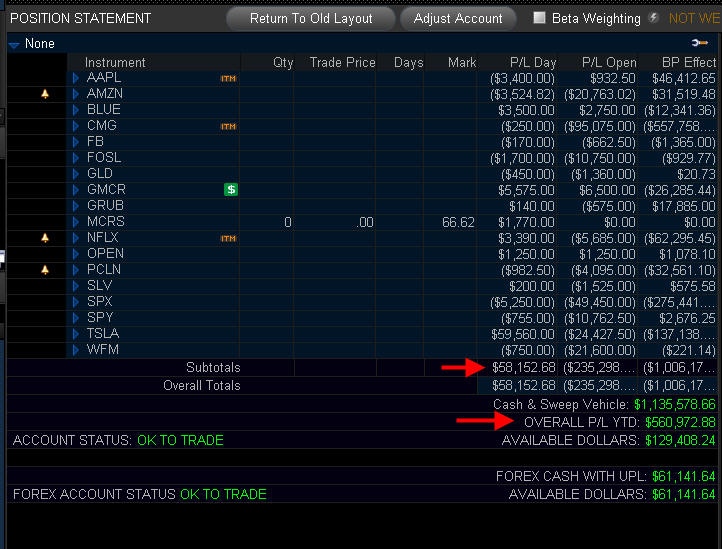The height and width of the screenshot is (549, 722).
Task: Collapse the None group arrow
Action: [x=14, y=45]
